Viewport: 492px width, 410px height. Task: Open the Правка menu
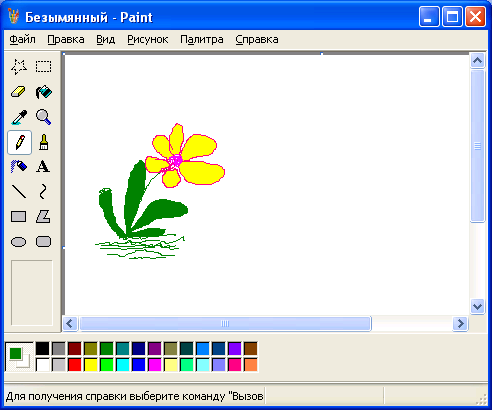[x=66, y=39]
